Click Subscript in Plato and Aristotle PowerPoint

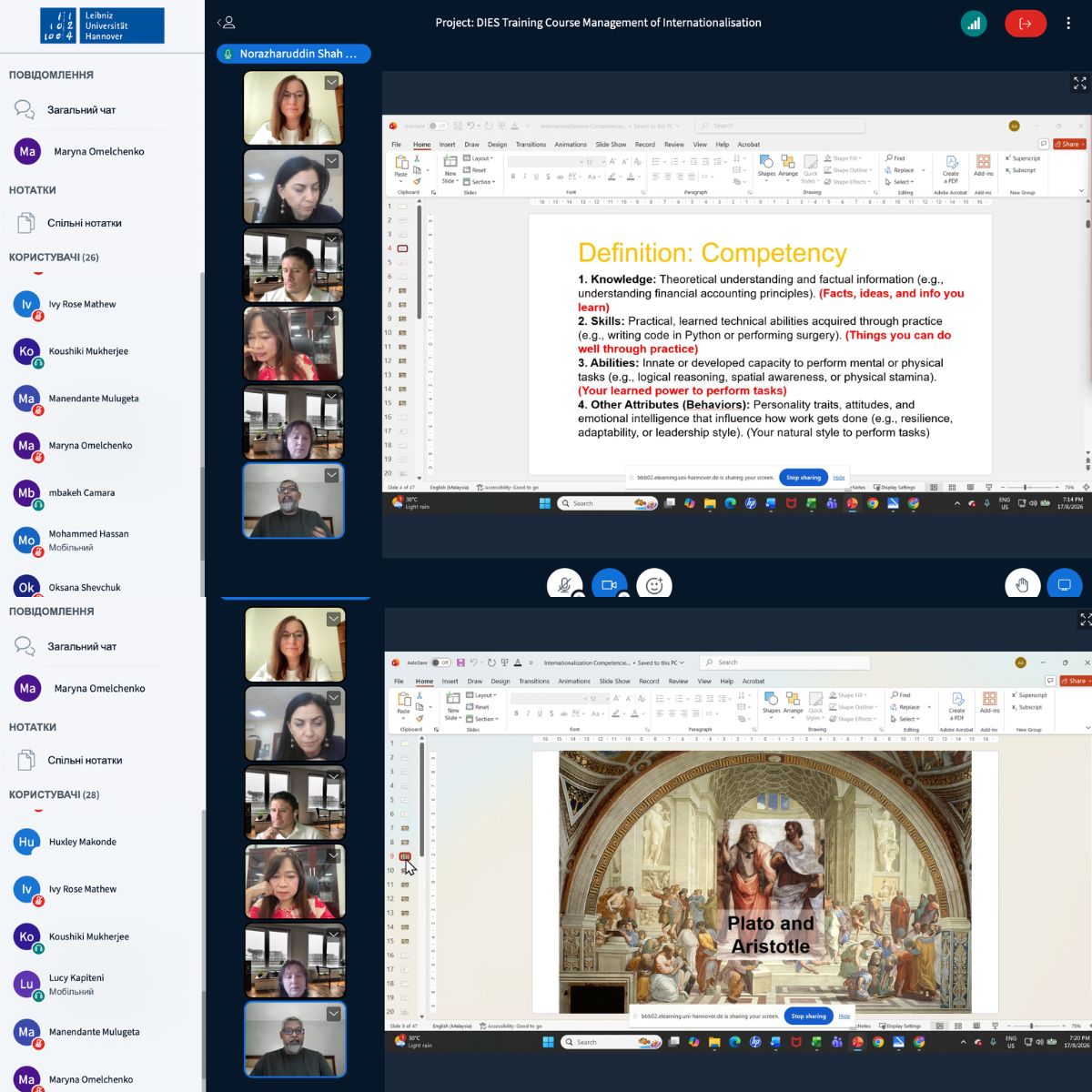tap(1027, 707)
